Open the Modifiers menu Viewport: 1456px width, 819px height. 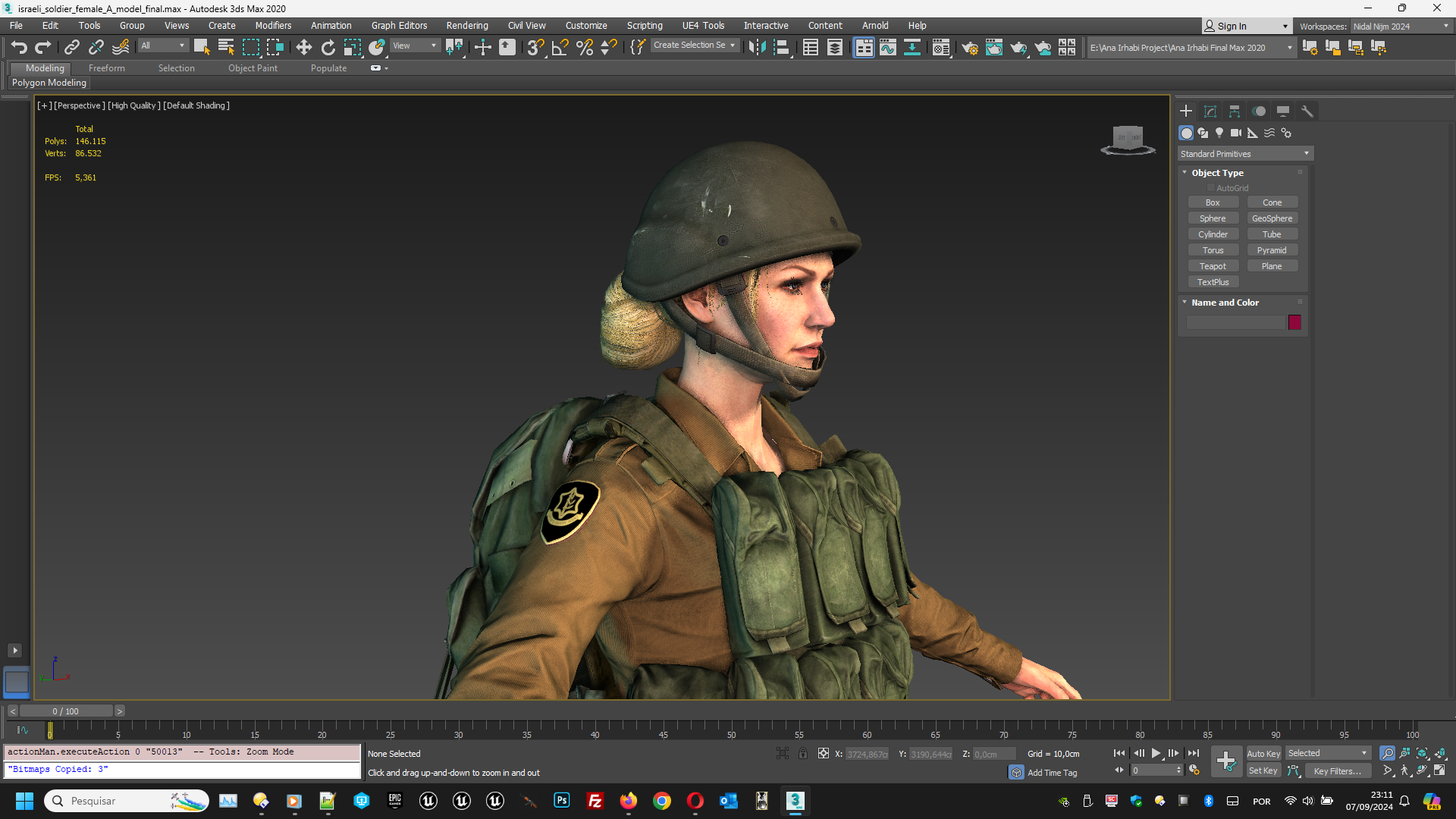point(273,26)
